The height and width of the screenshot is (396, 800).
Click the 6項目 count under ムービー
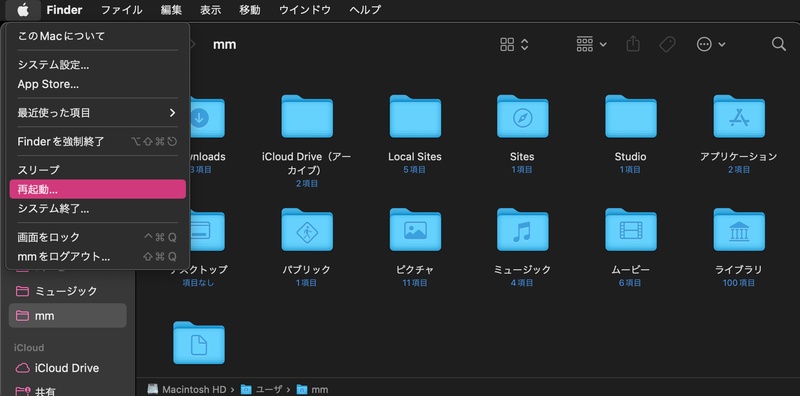[631, 283]
